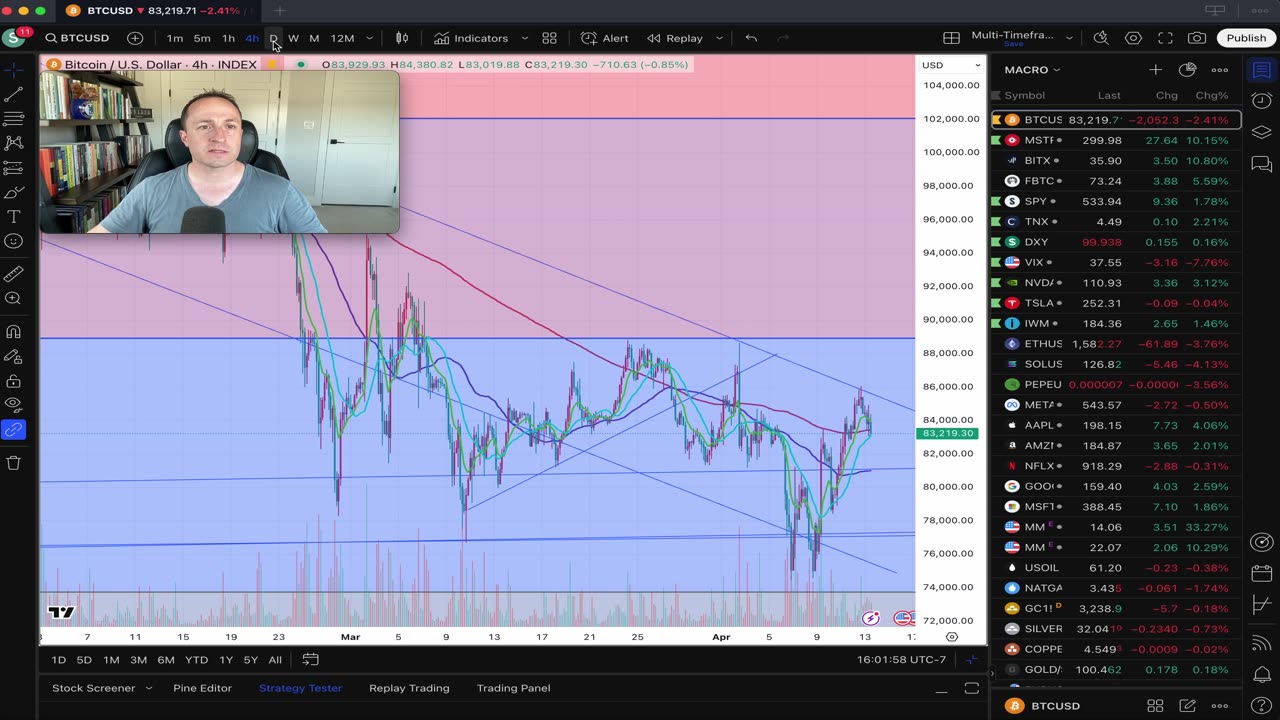The height and width of the screenshot is (720, 1280).
Task: Click the add symbol compare plus icon
Action: tap(135, 38)
